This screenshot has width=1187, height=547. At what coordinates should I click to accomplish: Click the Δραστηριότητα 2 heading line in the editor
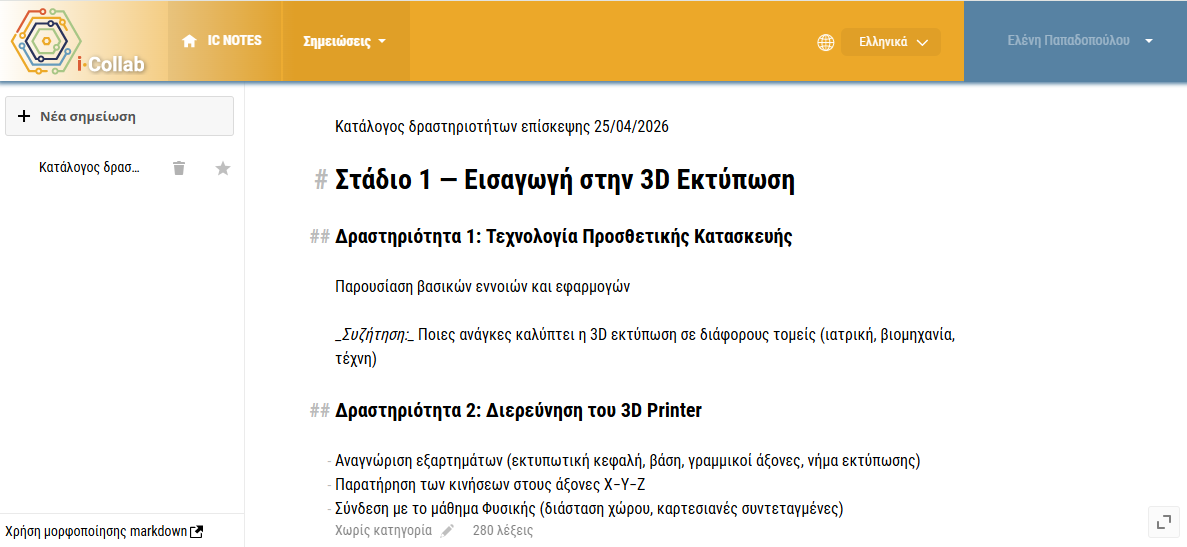(519, 411)
